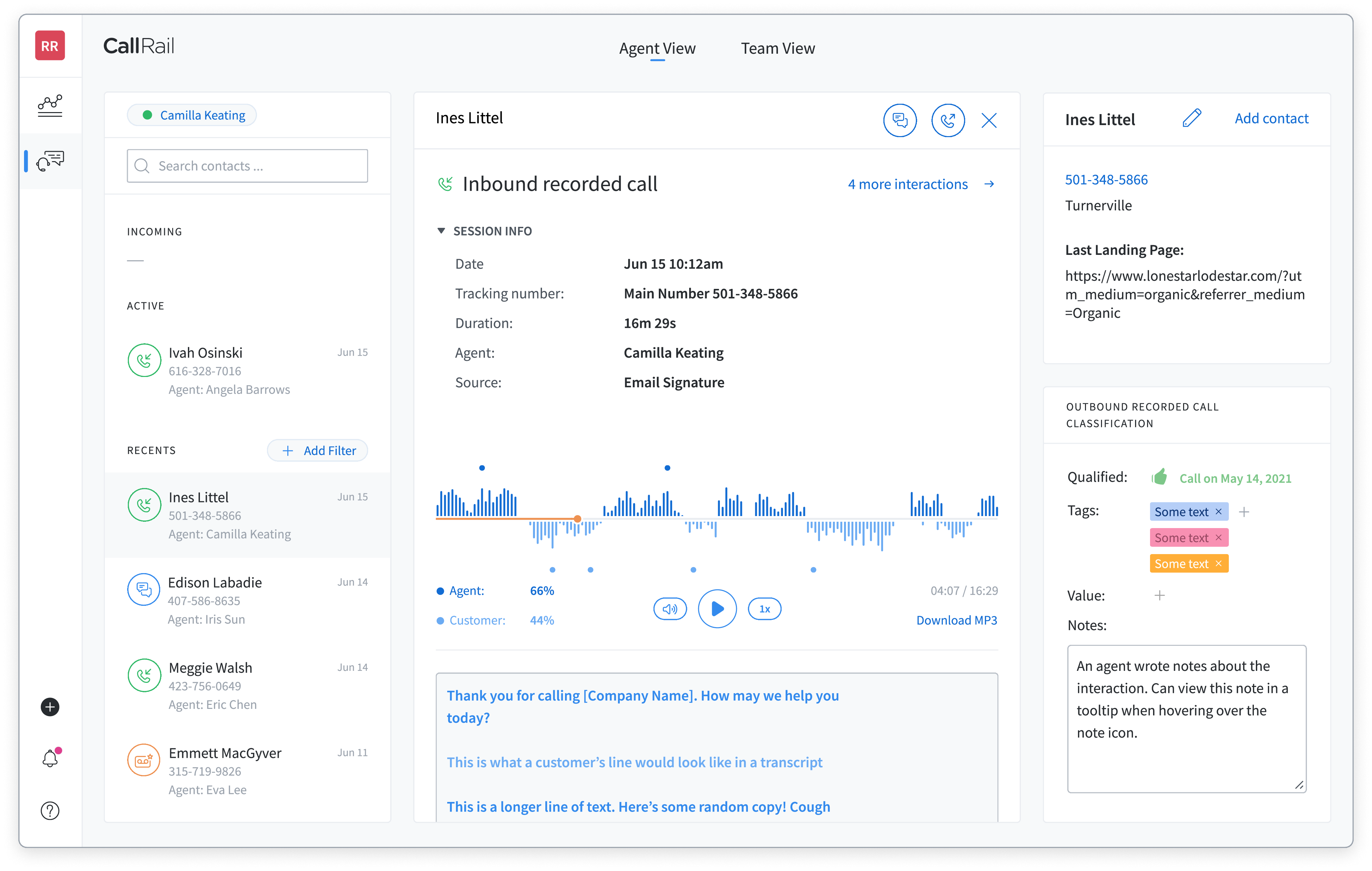Mute audio with the speaker icon
This screenshot has width=1372, height=871.
669,608
